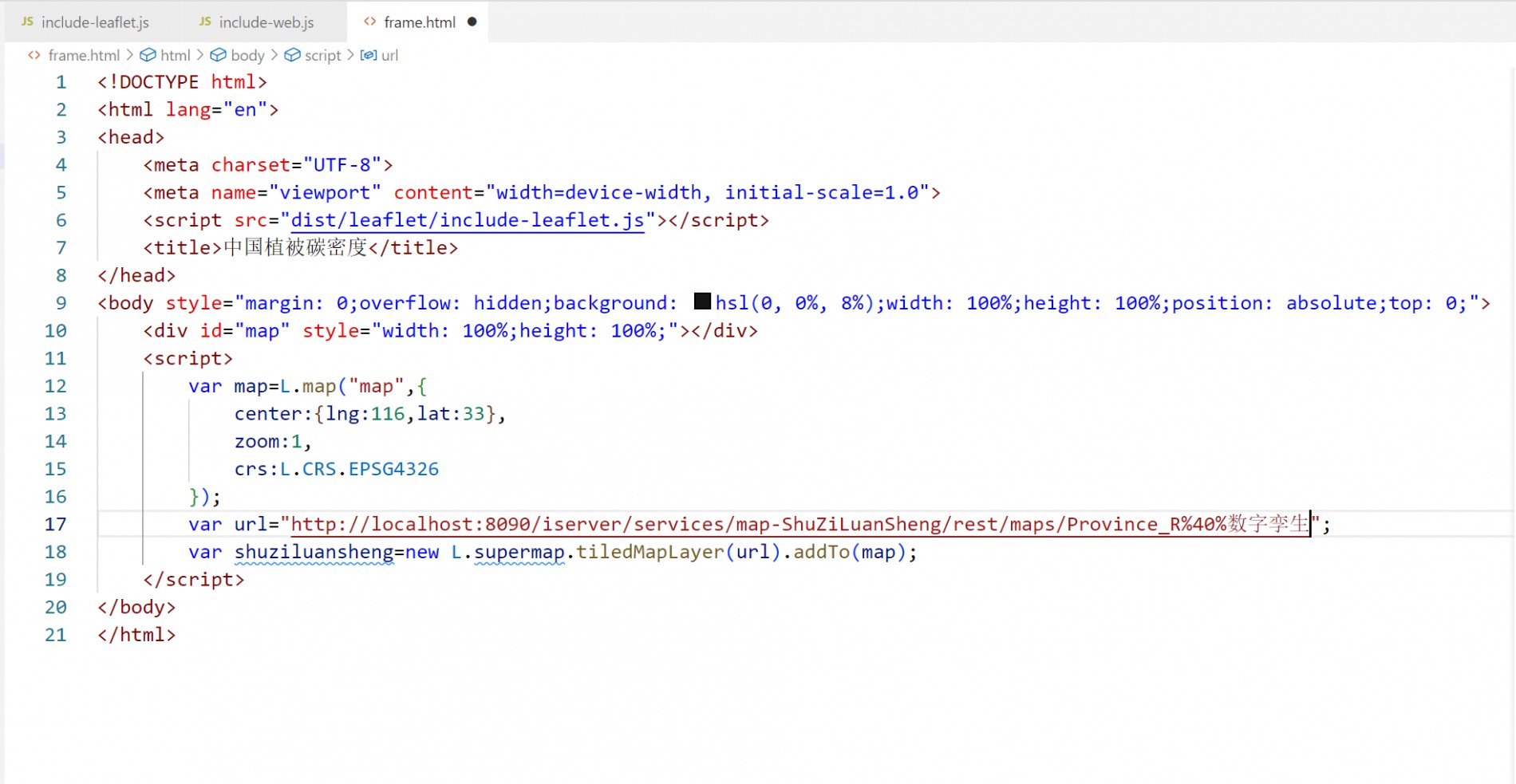
Task: Click L.map("map",{ call text
Action: (x=353, y=386)
